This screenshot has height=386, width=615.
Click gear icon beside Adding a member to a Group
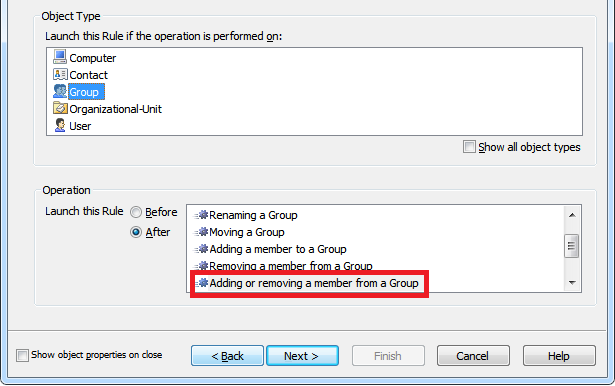[x=202, y=249]
